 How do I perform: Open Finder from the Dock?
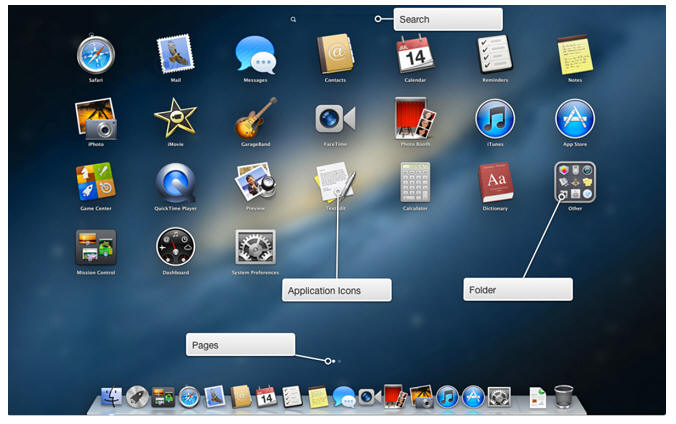click(112, 397)
